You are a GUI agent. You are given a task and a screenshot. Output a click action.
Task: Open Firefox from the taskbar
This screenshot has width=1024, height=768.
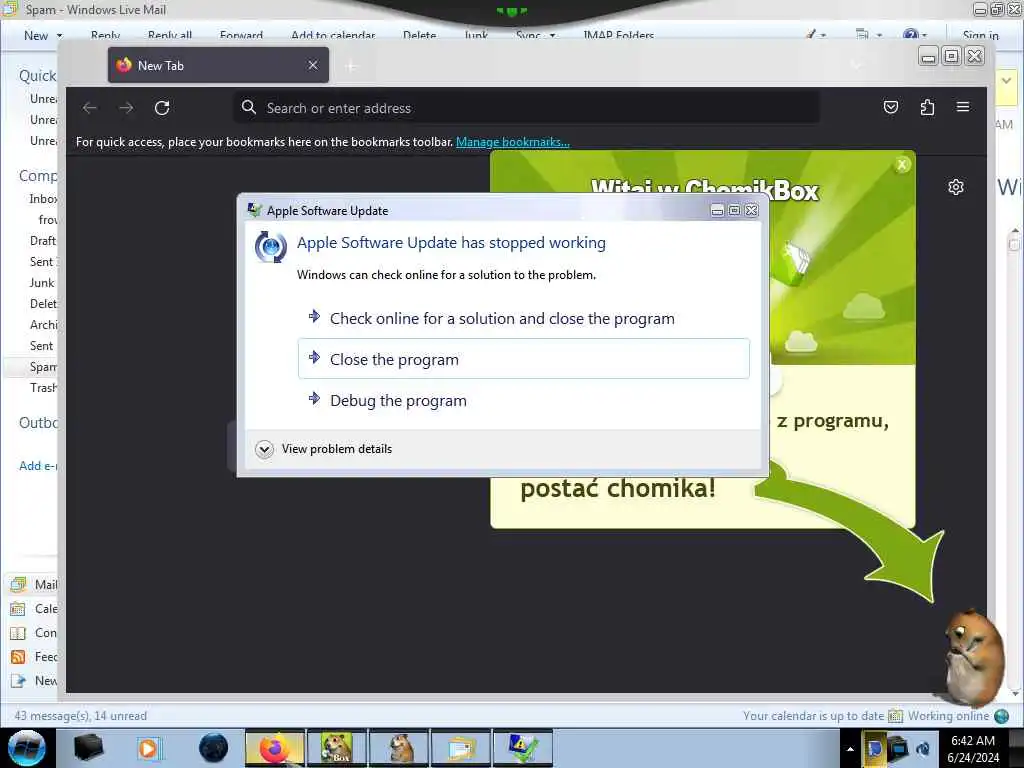coord(274,748)
